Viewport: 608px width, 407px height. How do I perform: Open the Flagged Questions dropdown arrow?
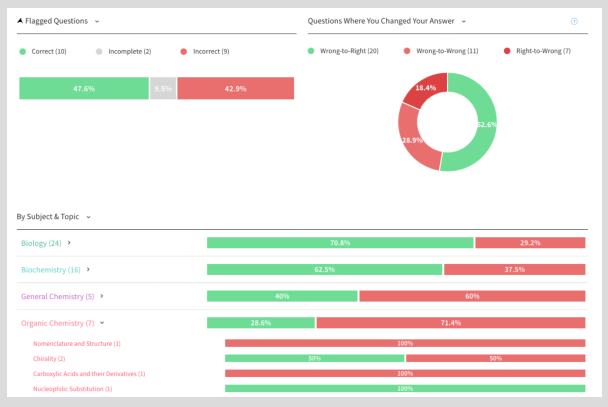coord(97,21)
